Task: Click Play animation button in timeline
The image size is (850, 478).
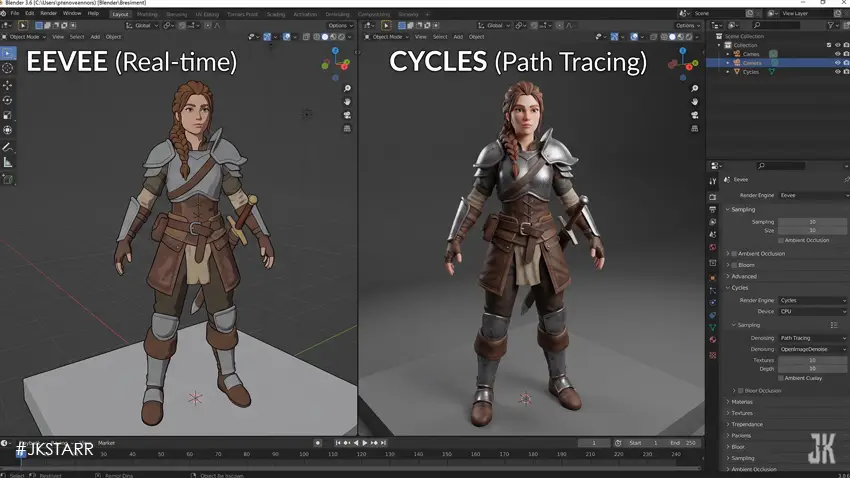Action: 365,443
